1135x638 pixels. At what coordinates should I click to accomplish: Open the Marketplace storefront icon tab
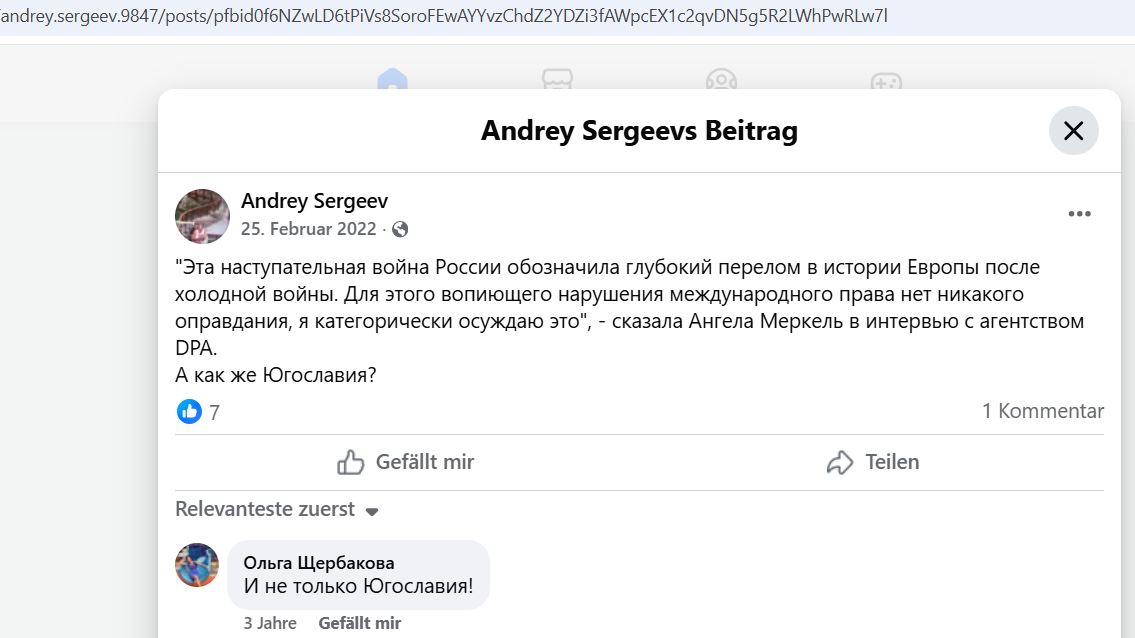point(556,81)
